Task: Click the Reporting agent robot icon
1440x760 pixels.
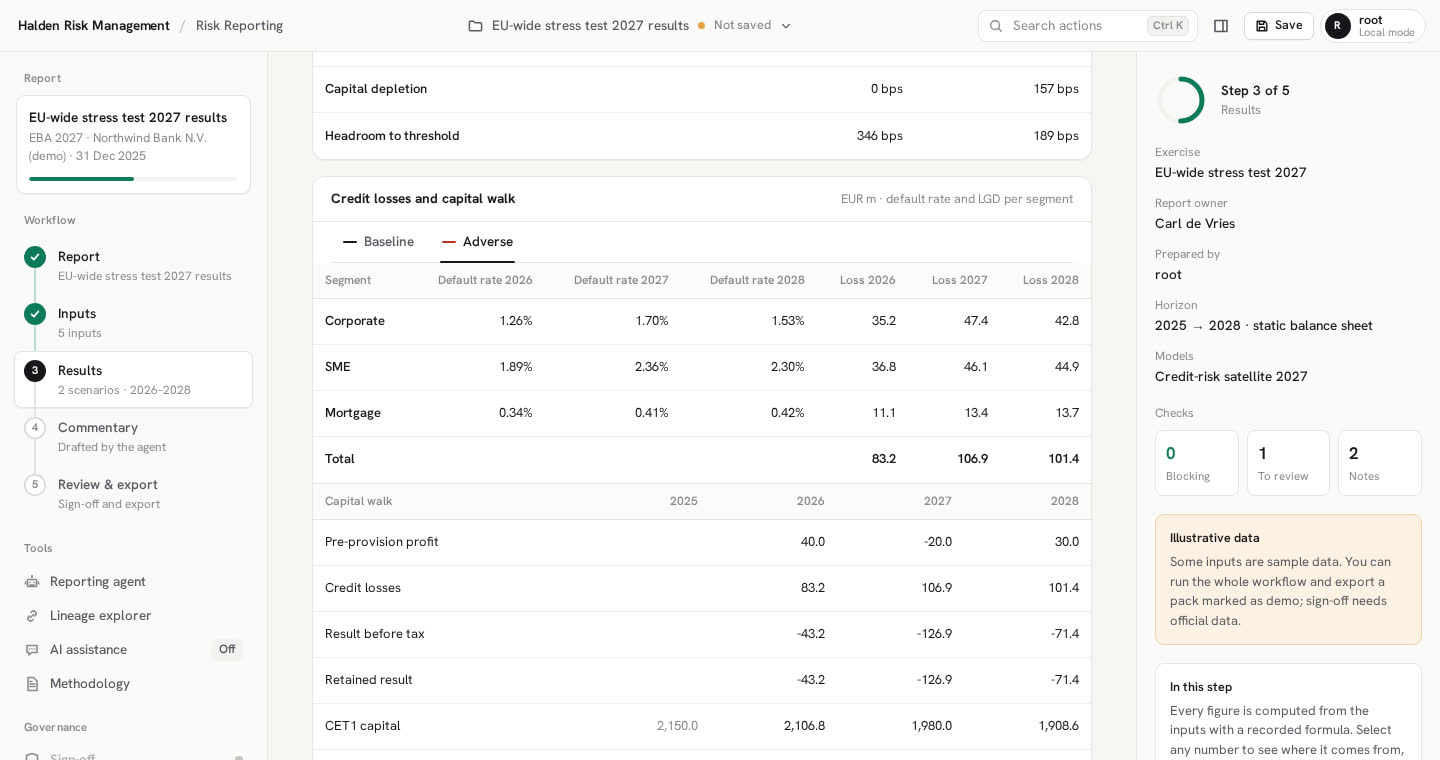Action: 32,582
